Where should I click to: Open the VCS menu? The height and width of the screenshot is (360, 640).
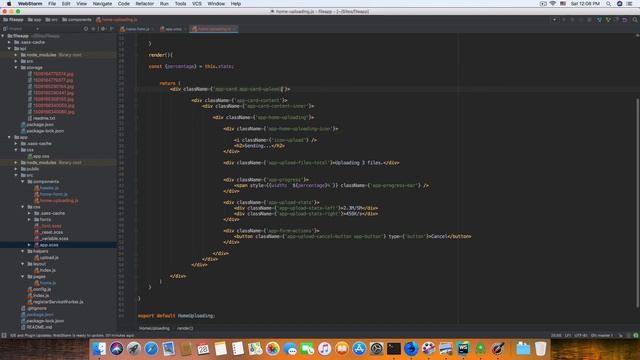click(x=197, y=4)
